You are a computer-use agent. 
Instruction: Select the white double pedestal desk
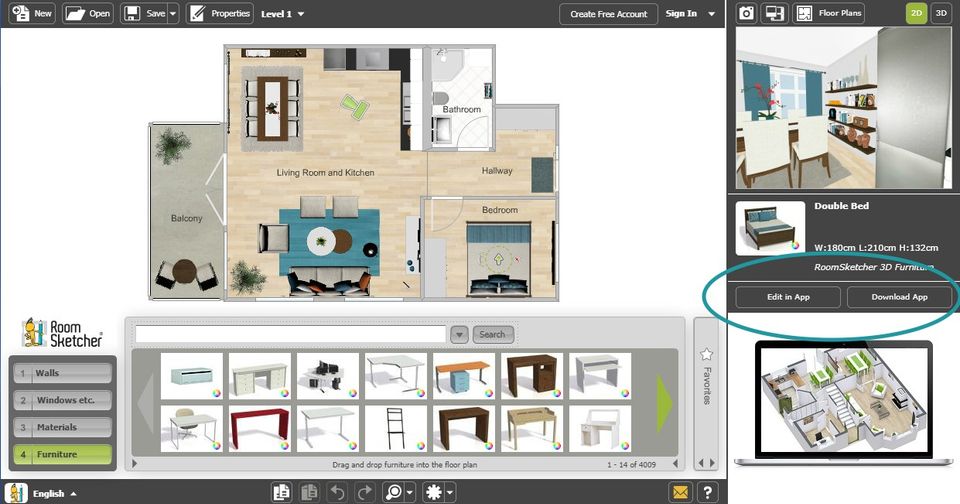(260, 375)
